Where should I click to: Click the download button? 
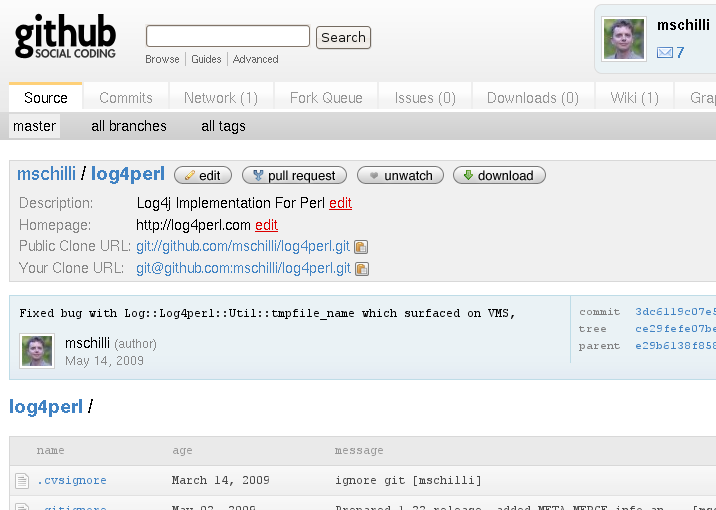coord(500,175)
